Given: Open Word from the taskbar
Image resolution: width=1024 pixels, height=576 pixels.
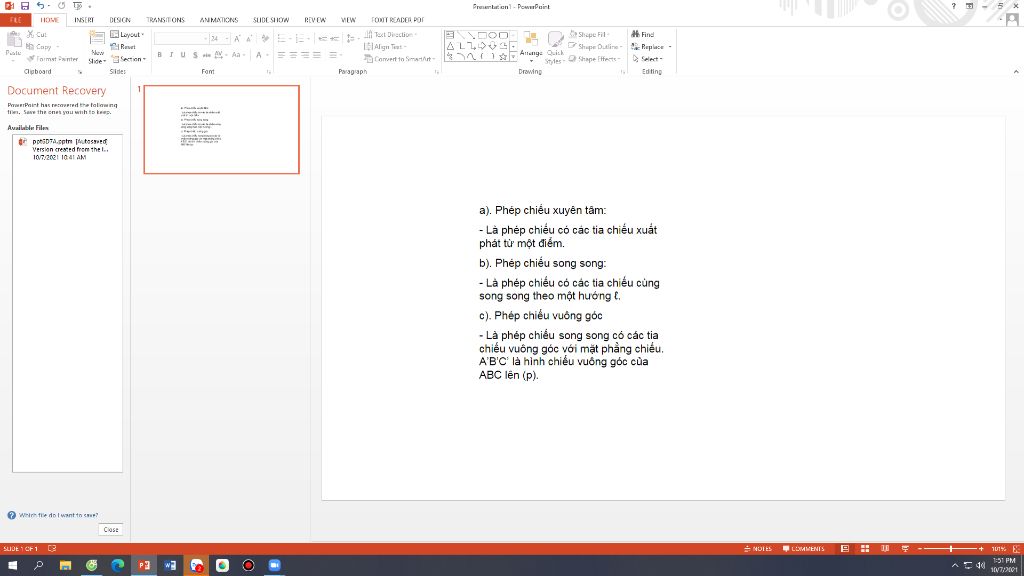Looking at the screenshot, I should [170, 565].
